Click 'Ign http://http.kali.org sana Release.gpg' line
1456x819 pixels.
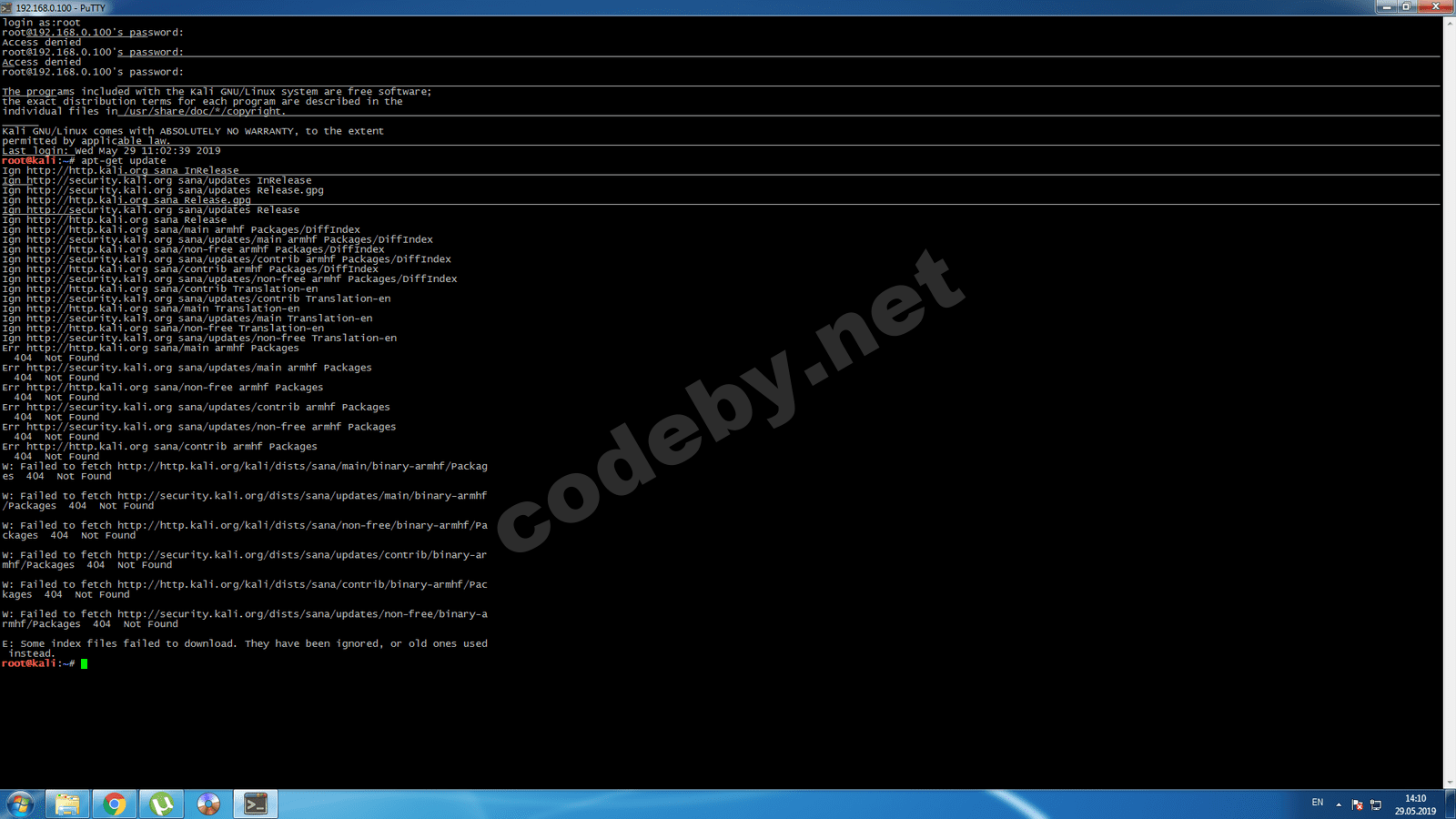126,200
